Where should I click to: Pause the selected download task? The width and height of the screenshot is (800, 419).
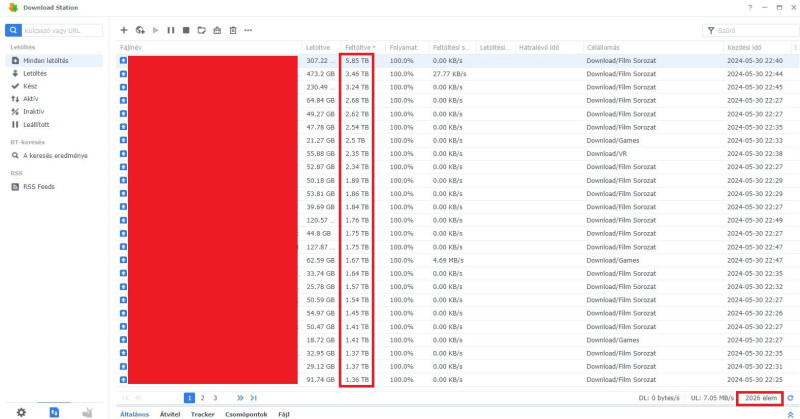[171, 30]
